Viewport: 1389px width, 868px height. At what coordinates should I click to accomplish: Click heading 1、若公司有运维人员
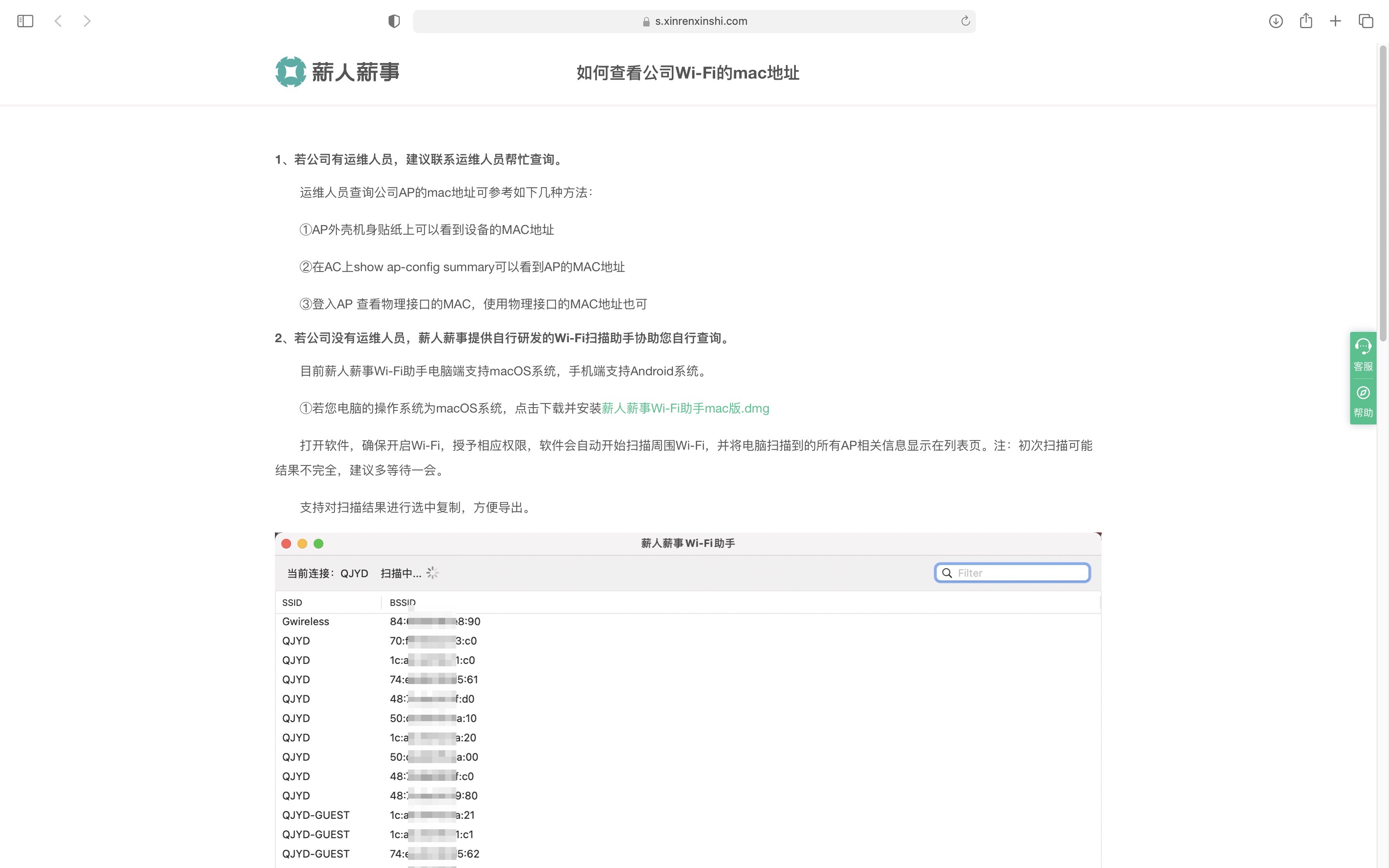421,159
